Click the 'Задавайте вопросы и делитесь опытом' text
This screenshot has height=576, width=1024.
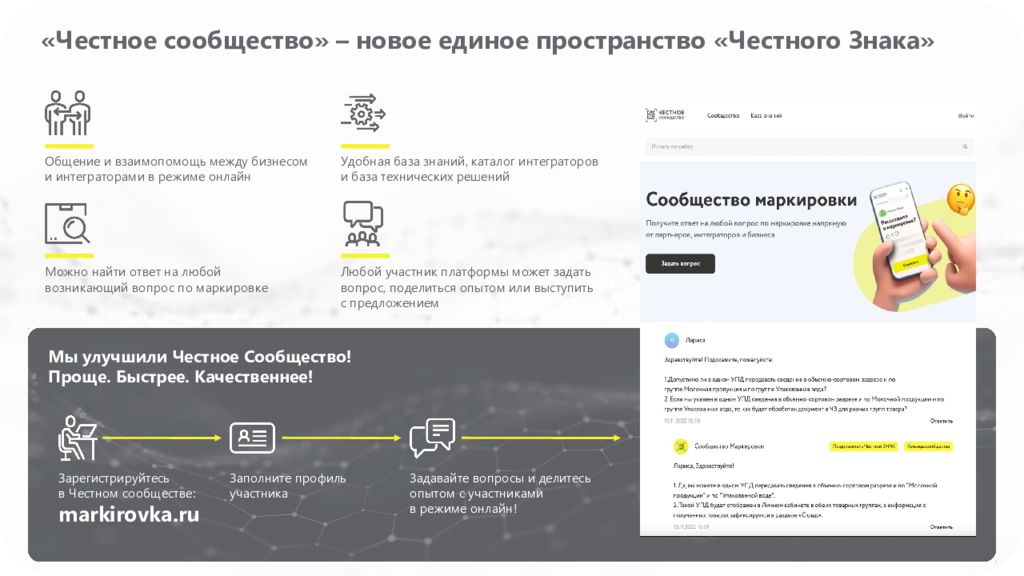[500, 486]
